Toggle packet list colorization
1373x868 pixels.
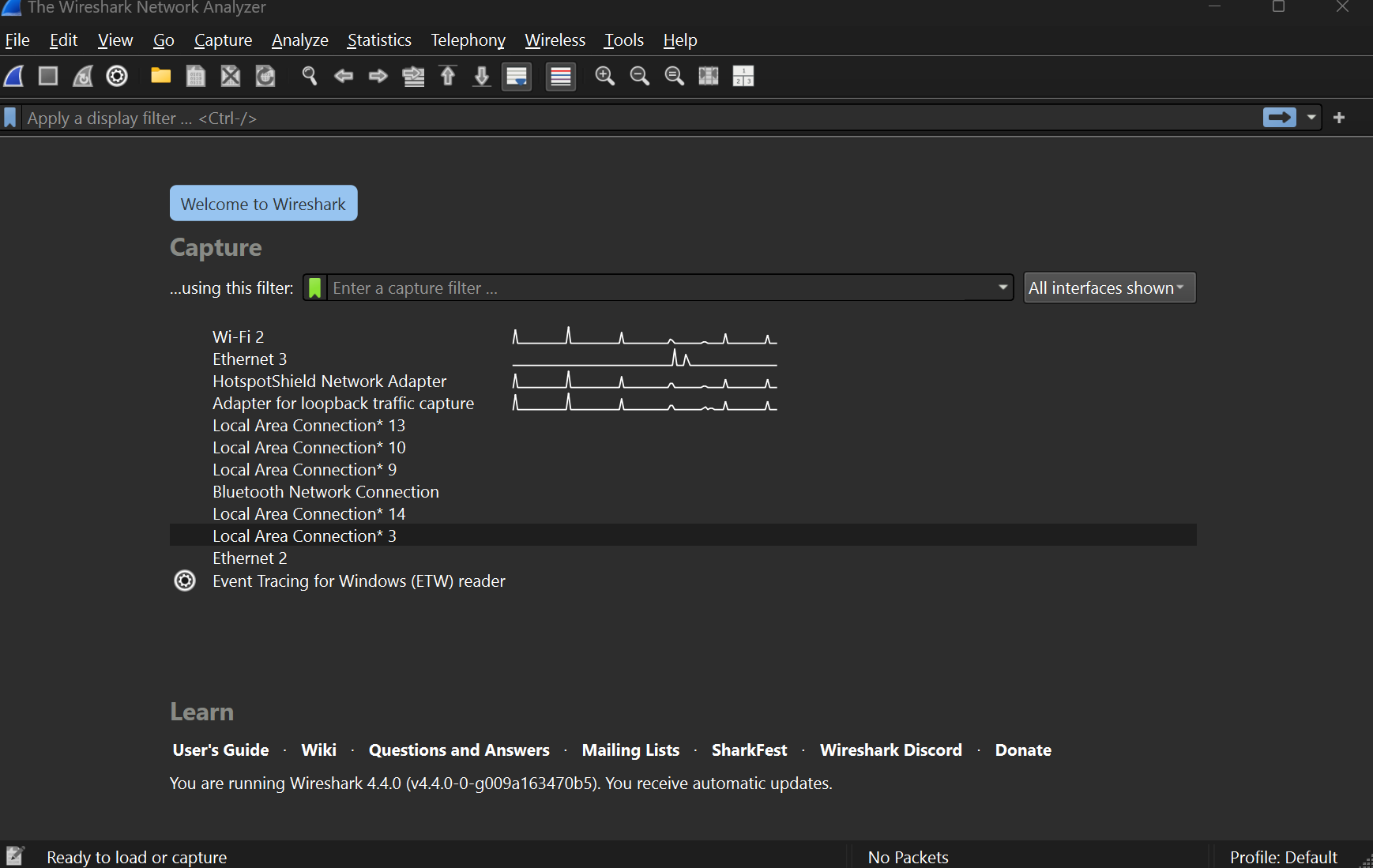click(x=561, y=77)
